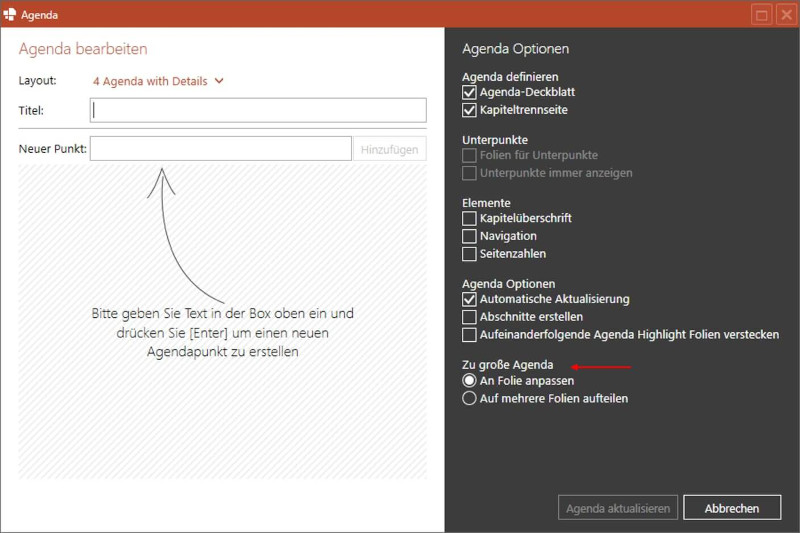This screenshot has width=800, height=533.
Task: Enable Seitenzahlen checkbox
Action: 470,254
